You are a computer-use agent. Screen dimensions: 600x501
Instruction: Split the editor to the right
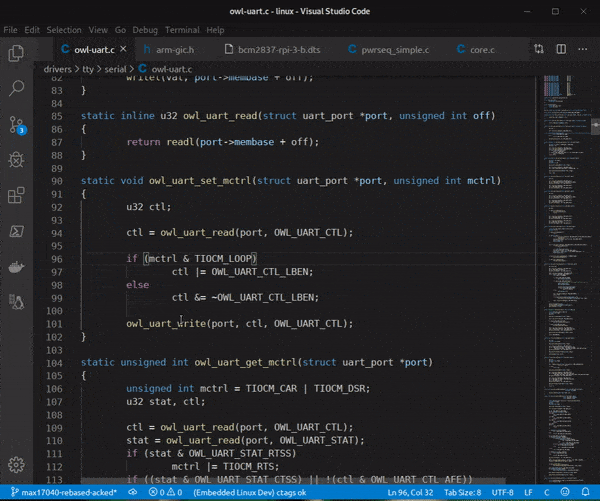[x=561, y=49]
